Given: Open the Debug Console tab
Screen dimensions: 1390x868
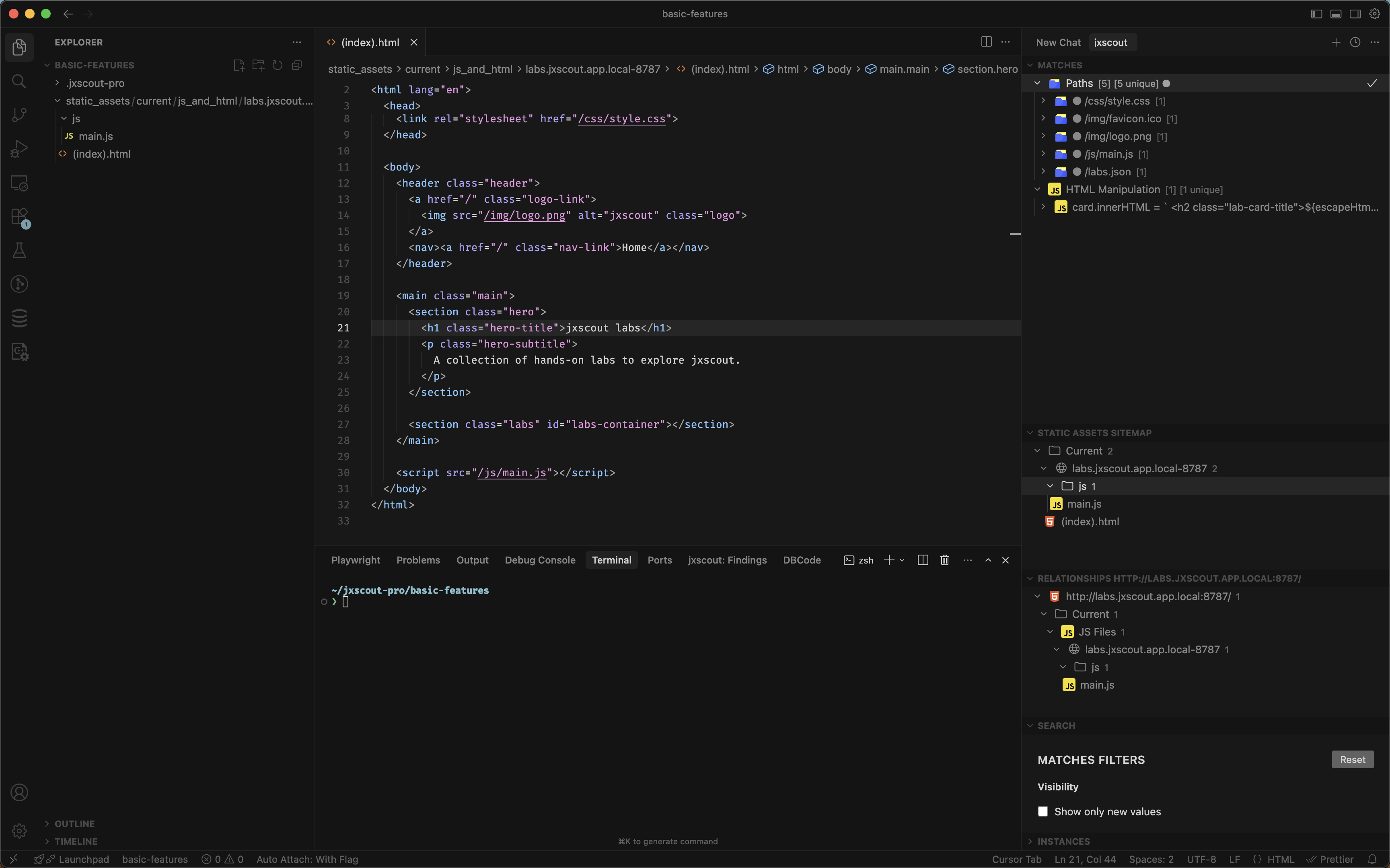Looking at the screenshot, I should [x=540, y=560].
